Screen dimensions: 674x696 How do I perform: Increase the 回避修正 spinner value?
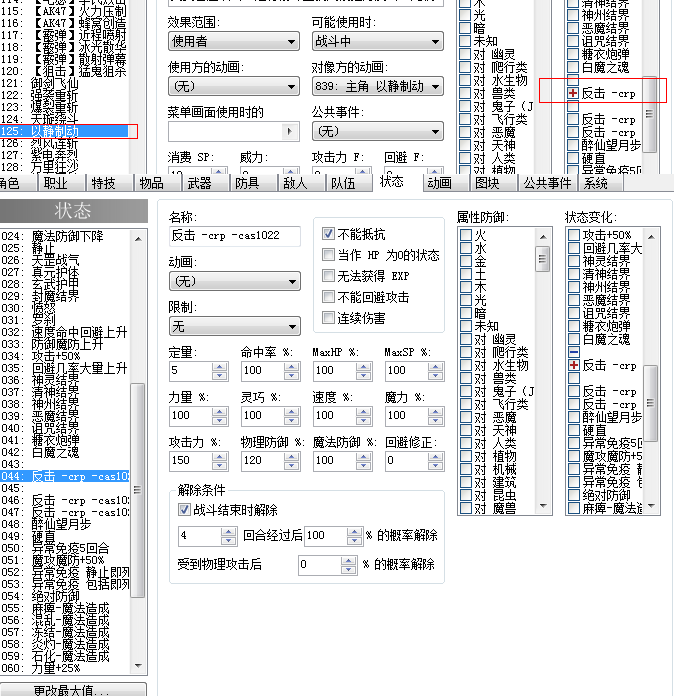435,456
